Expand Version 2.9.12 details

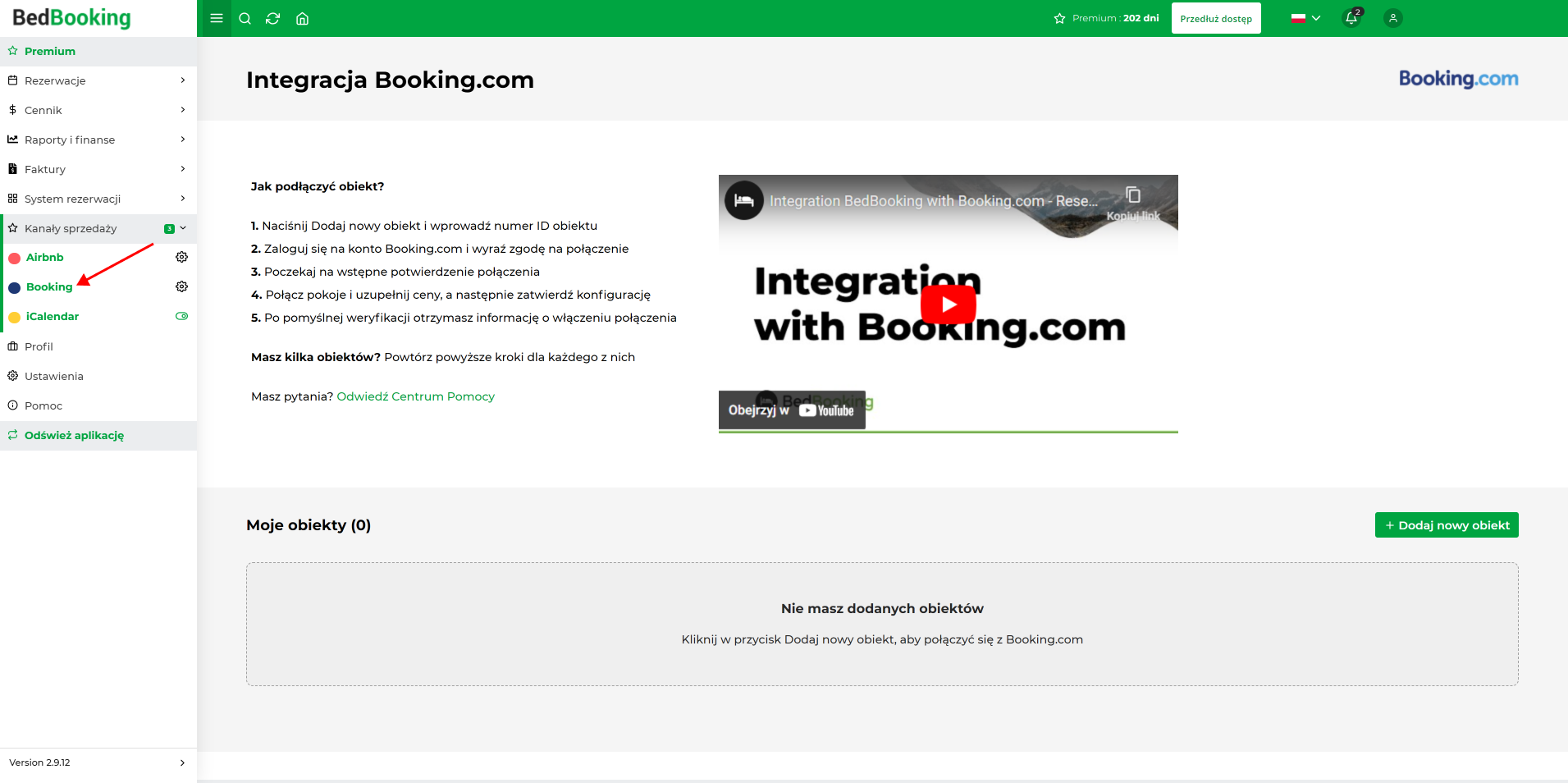tap(98, 762)
